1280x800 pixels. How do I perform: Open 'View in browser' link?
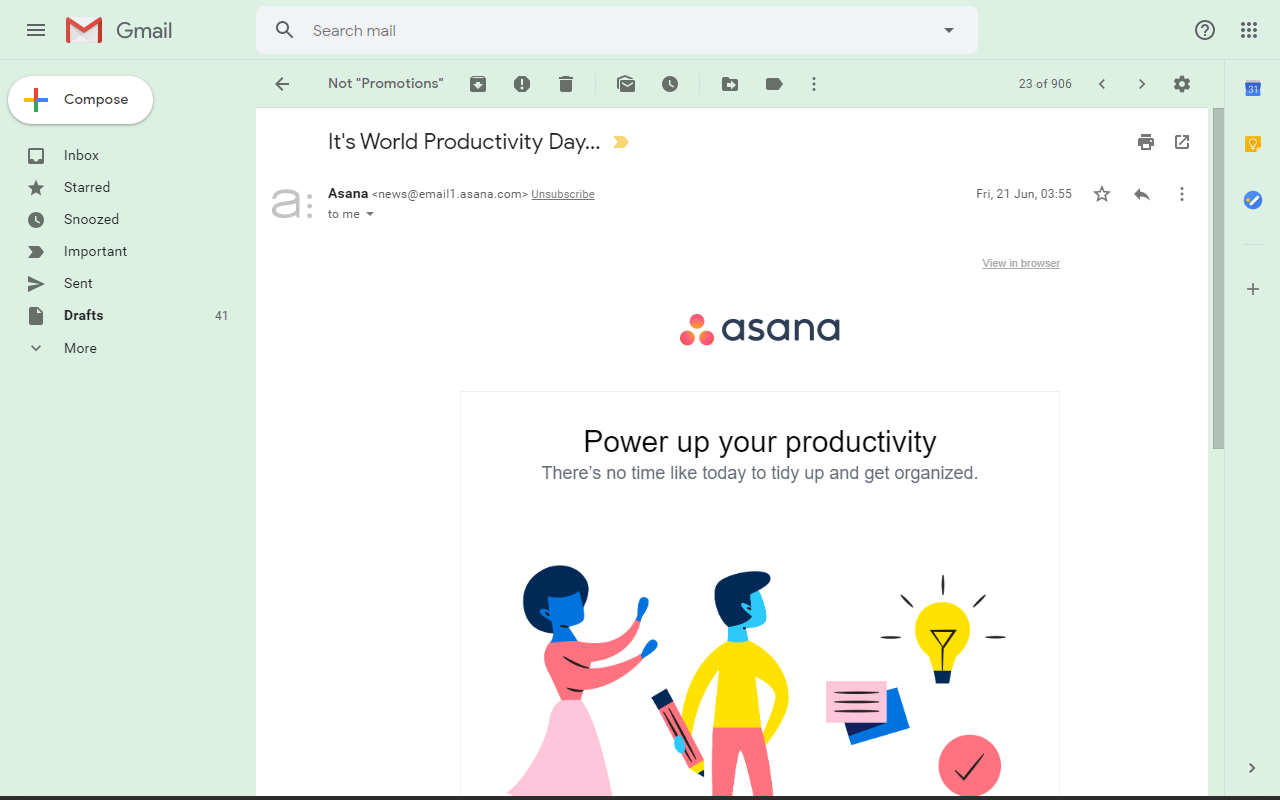click(1020, 263)
